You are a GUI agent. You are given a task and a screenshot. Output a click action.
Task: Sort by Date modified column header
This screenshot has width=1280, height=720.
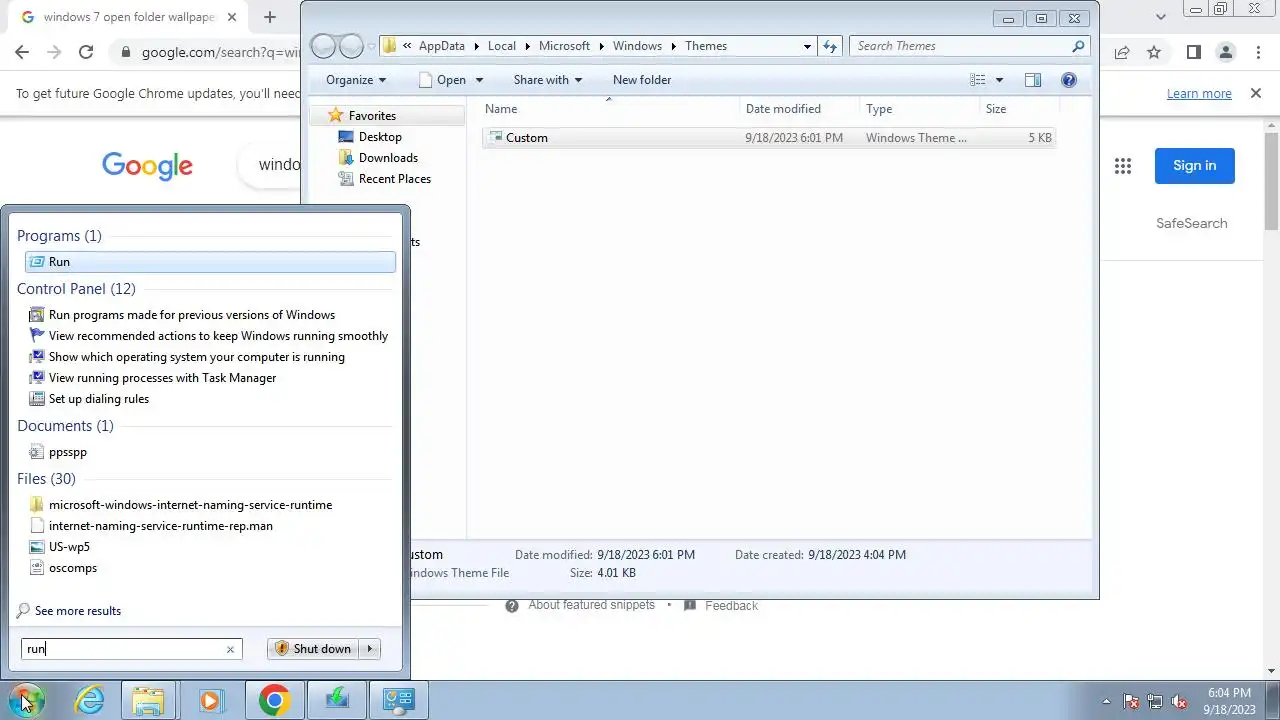(800, 109)
